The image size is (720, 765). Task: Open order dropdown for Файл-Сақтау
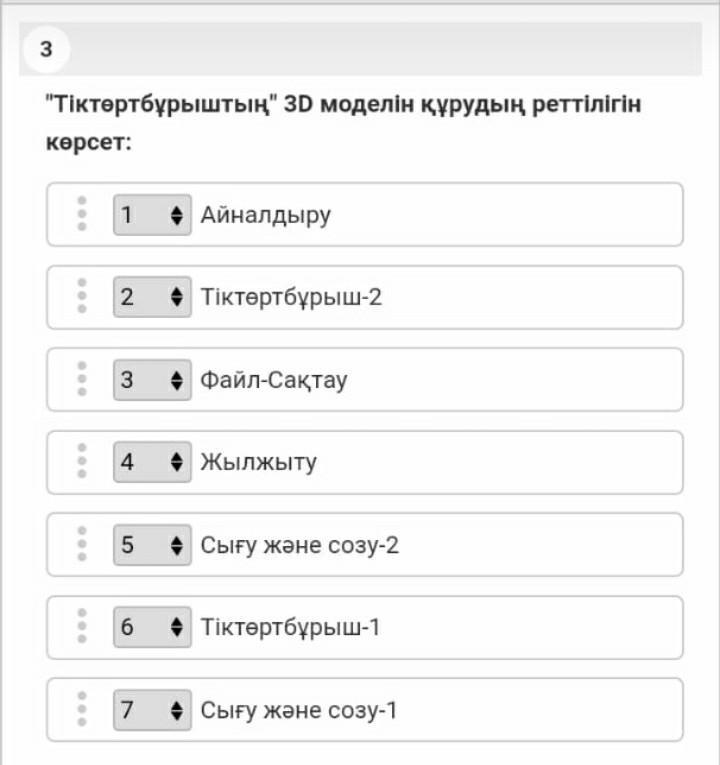coord(152,380)
